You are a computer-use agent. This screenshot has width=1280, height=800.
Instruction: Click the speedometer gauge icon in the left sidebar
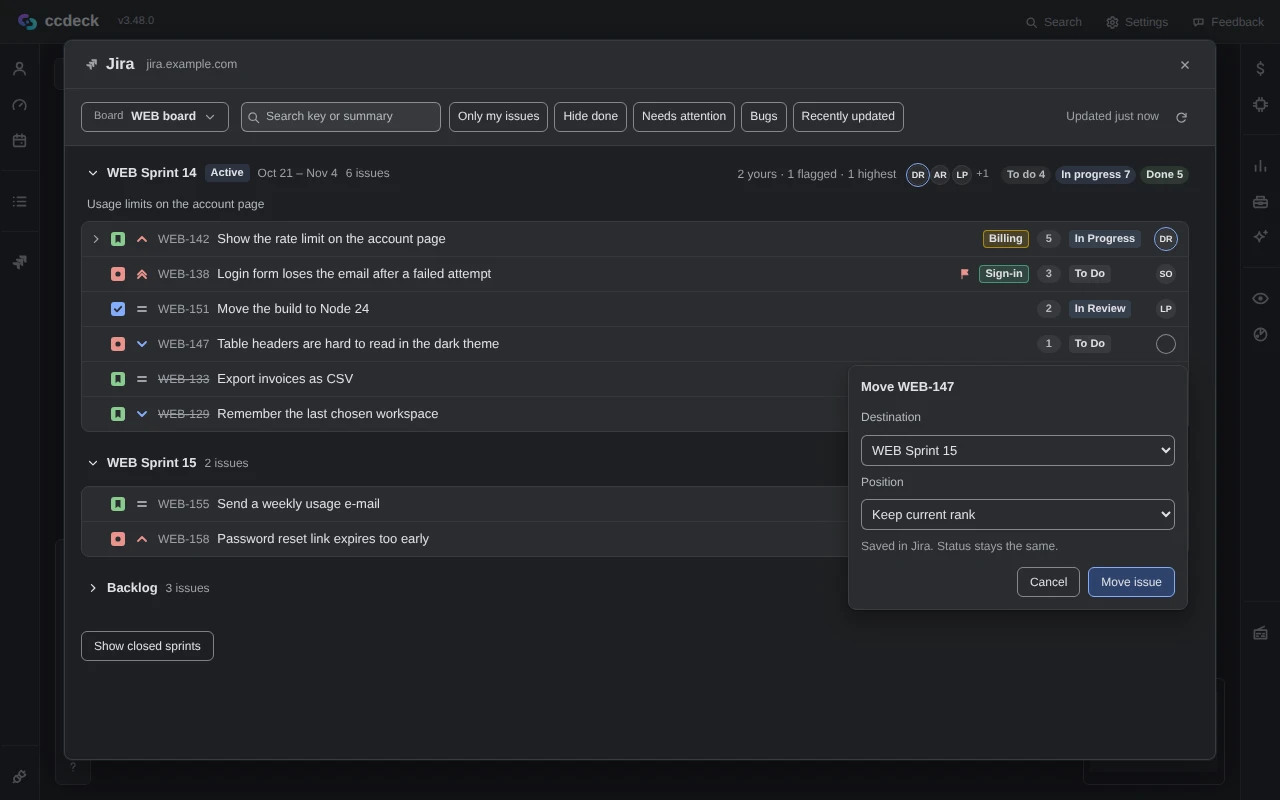(x=19, y=105)
